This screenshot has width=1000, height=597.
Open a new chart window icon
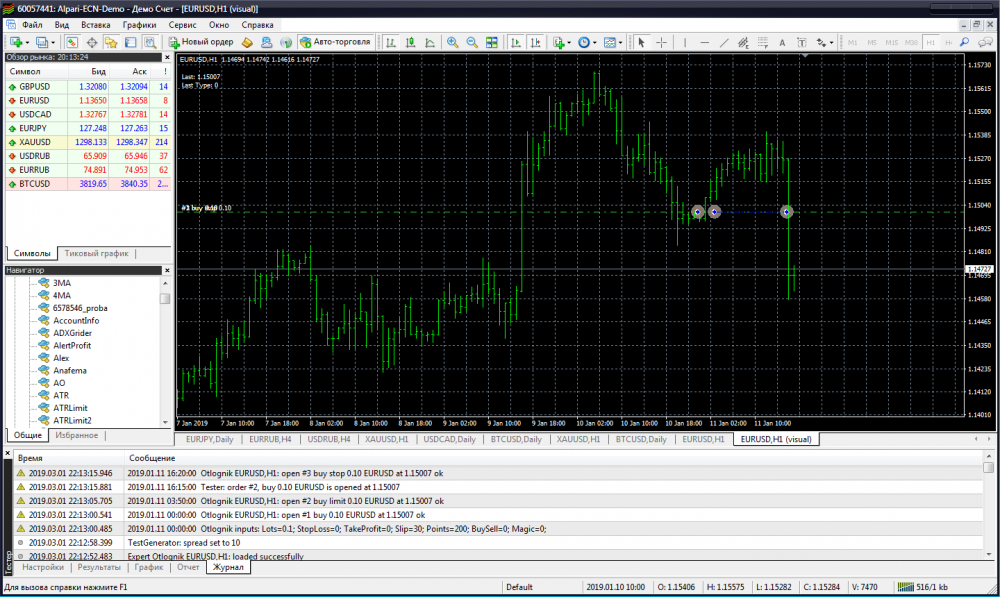point(16,42)
